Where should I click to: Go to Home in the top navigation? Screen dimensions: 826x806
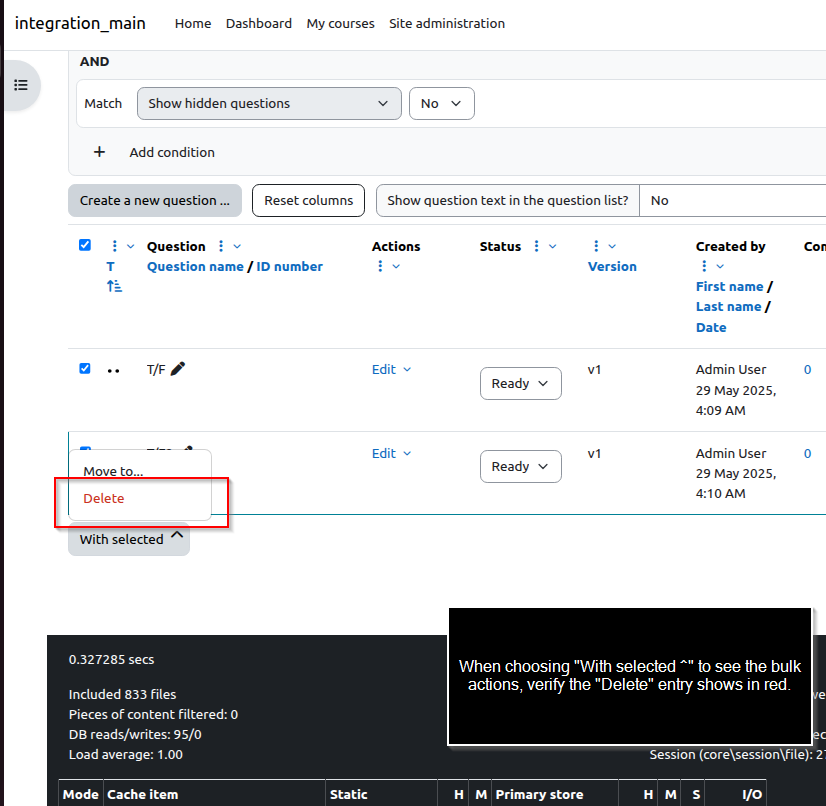(x=193, y=24)
